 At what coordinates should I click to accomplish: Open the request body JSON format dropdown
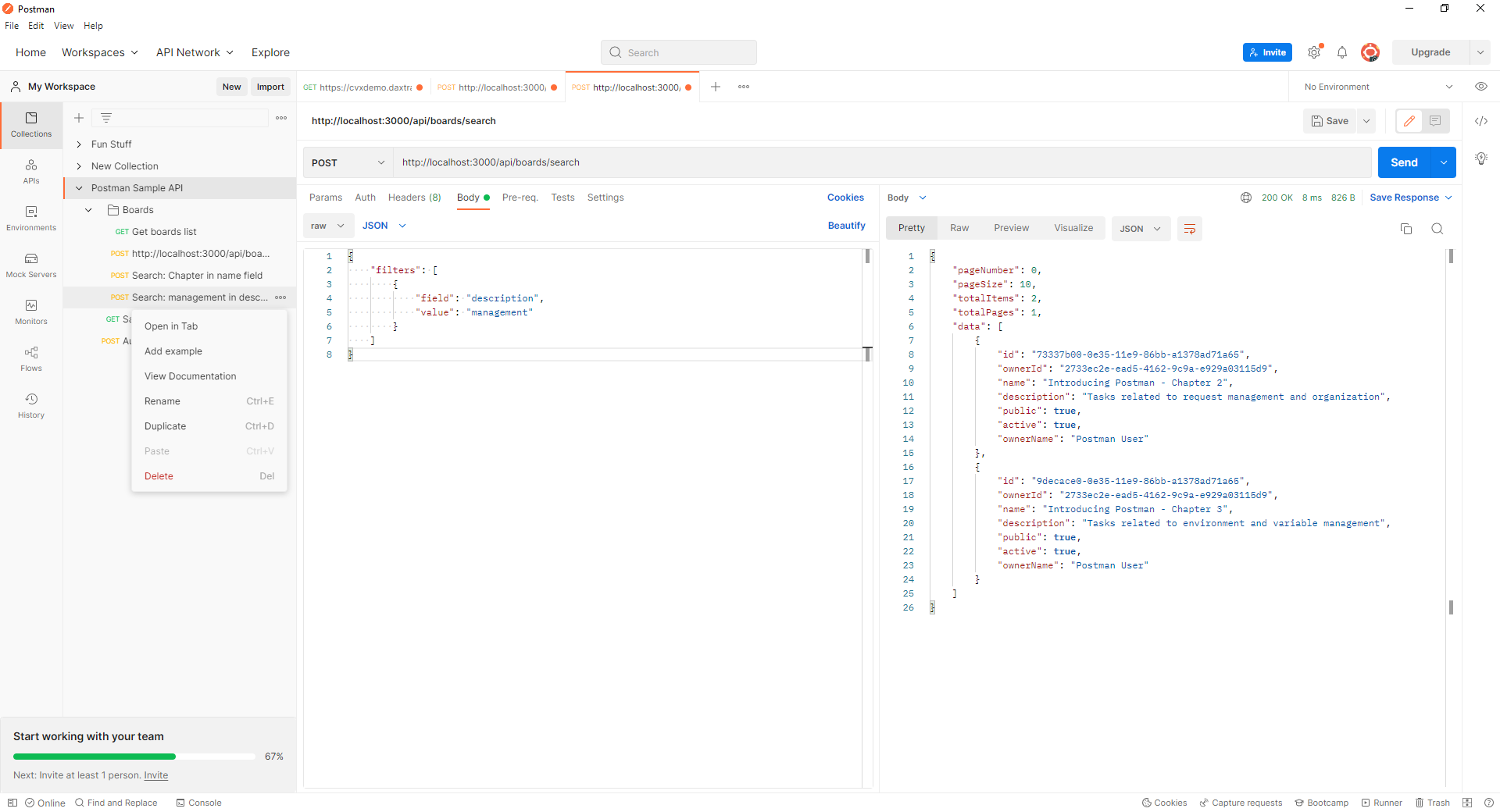point(384,226)
